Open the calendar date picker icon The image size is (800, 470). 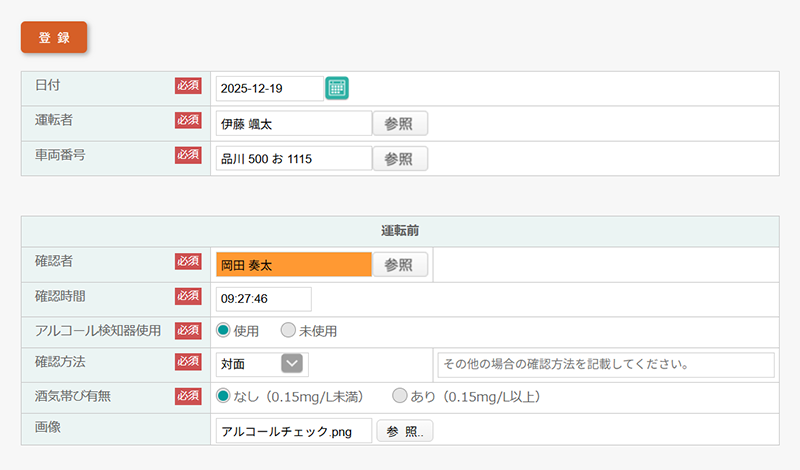[337, 89]
